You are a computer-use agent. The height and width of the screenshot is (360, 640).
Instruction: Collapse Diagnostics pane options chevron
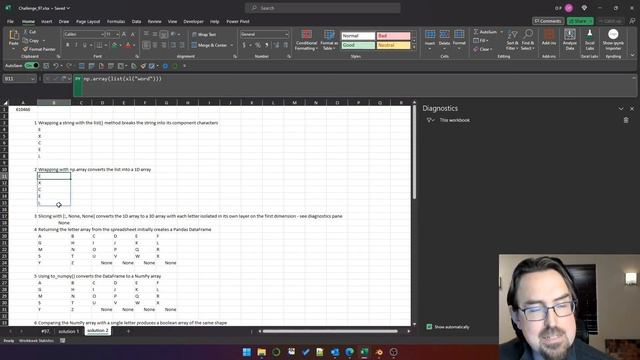click(621, 109)
